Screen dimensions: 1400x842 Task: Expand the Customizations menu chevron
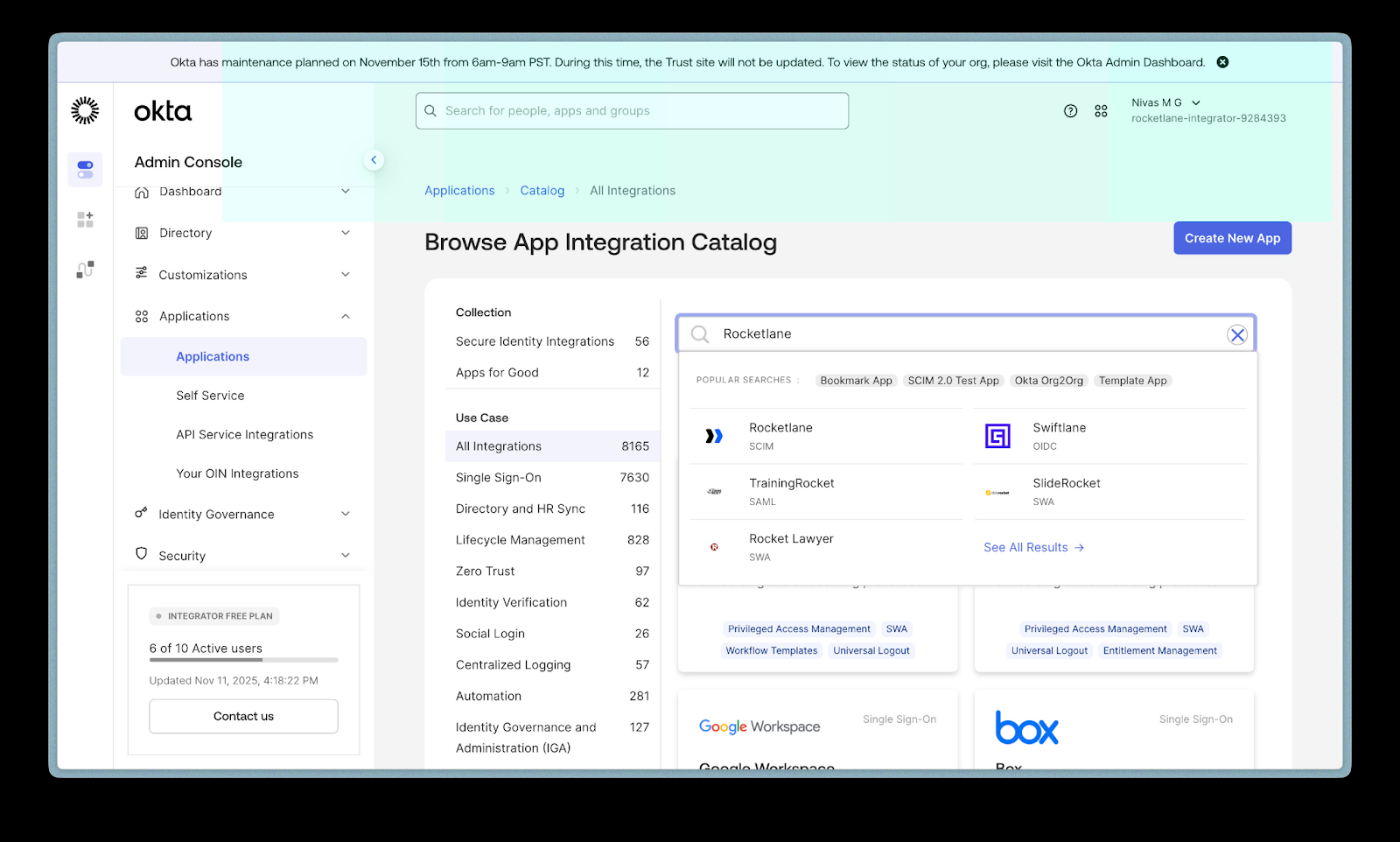pyautogui.click(x=346, y=274)
